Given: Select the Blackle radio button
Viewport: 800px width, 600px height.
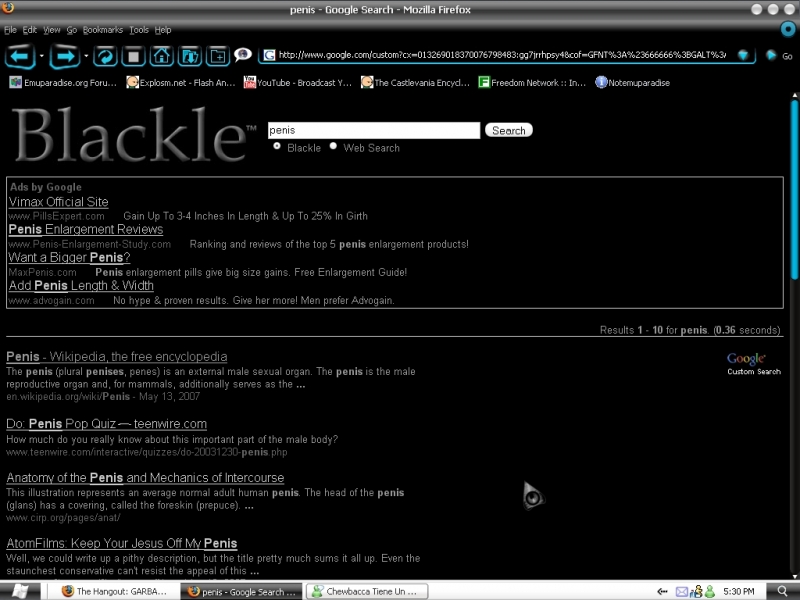Looking at the screenshot, I should pos(277,146).
